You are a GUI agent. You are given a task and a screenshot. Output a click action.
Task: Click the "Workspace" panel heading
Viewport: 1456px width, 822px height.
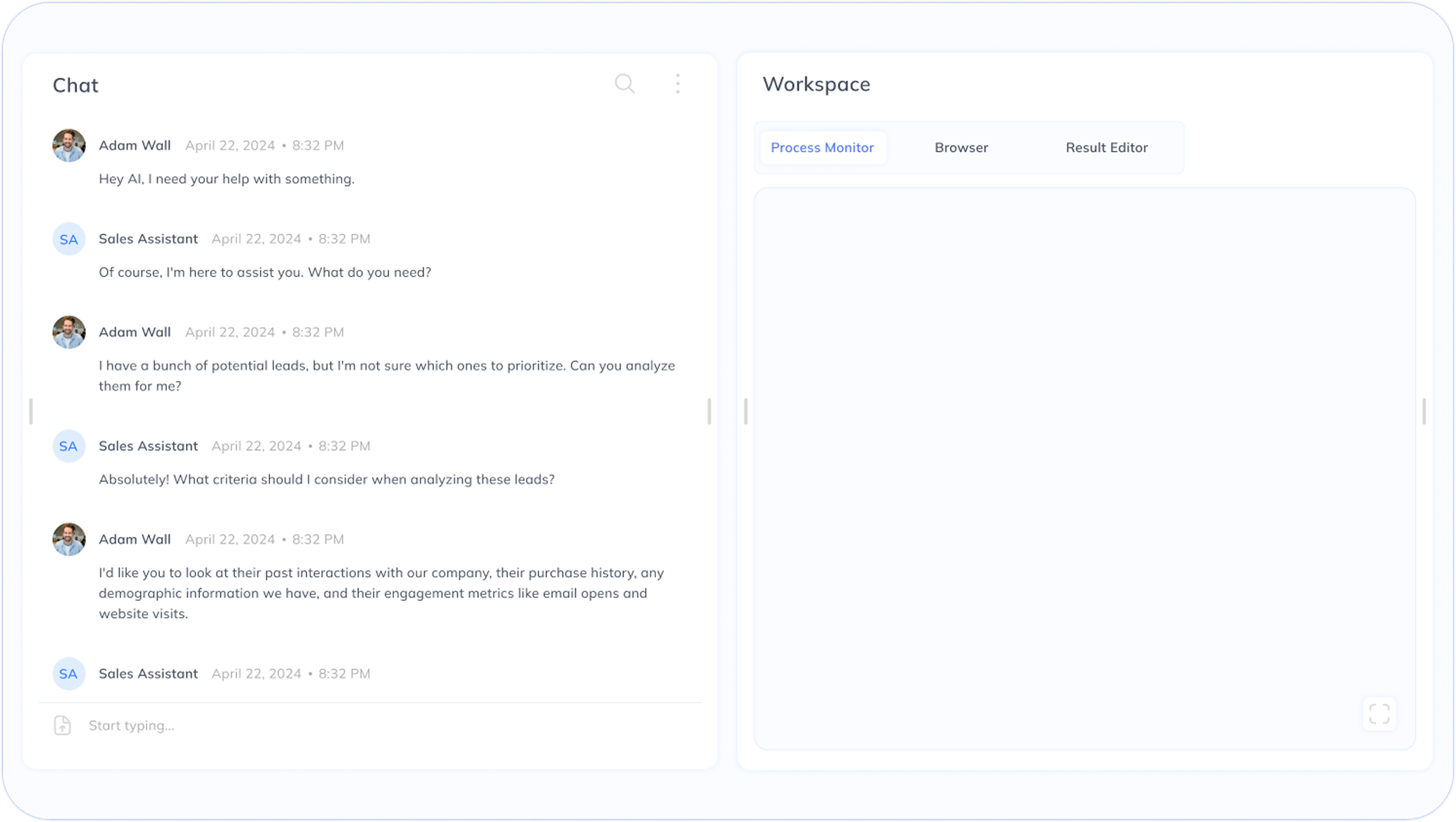tap(816, 83)
